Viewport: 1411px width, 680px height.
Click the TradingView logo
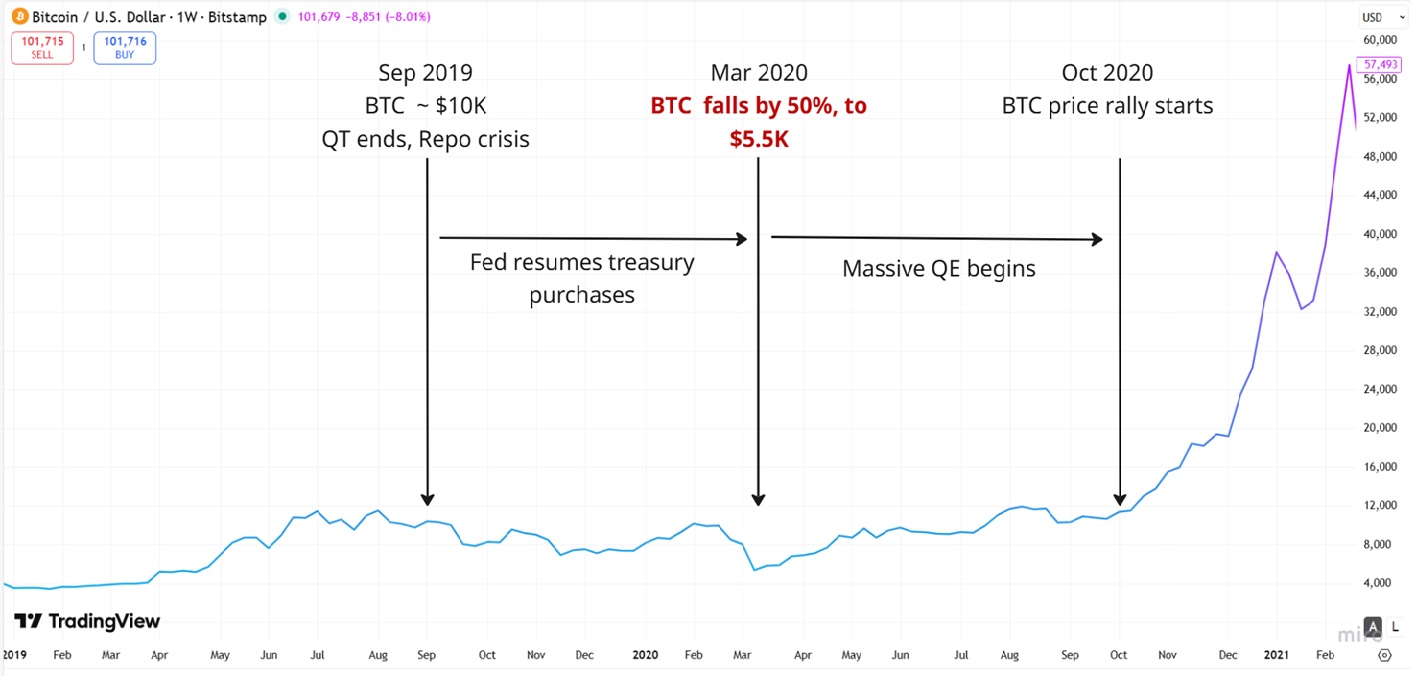[87, 621]
